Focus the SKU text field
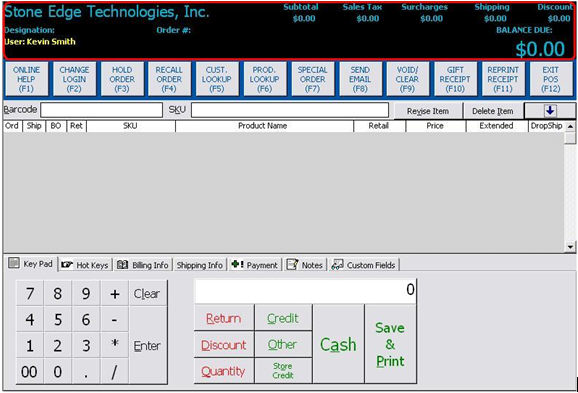Image resolution: width=578 pixels, height=393 pixels. pos(290,110)
